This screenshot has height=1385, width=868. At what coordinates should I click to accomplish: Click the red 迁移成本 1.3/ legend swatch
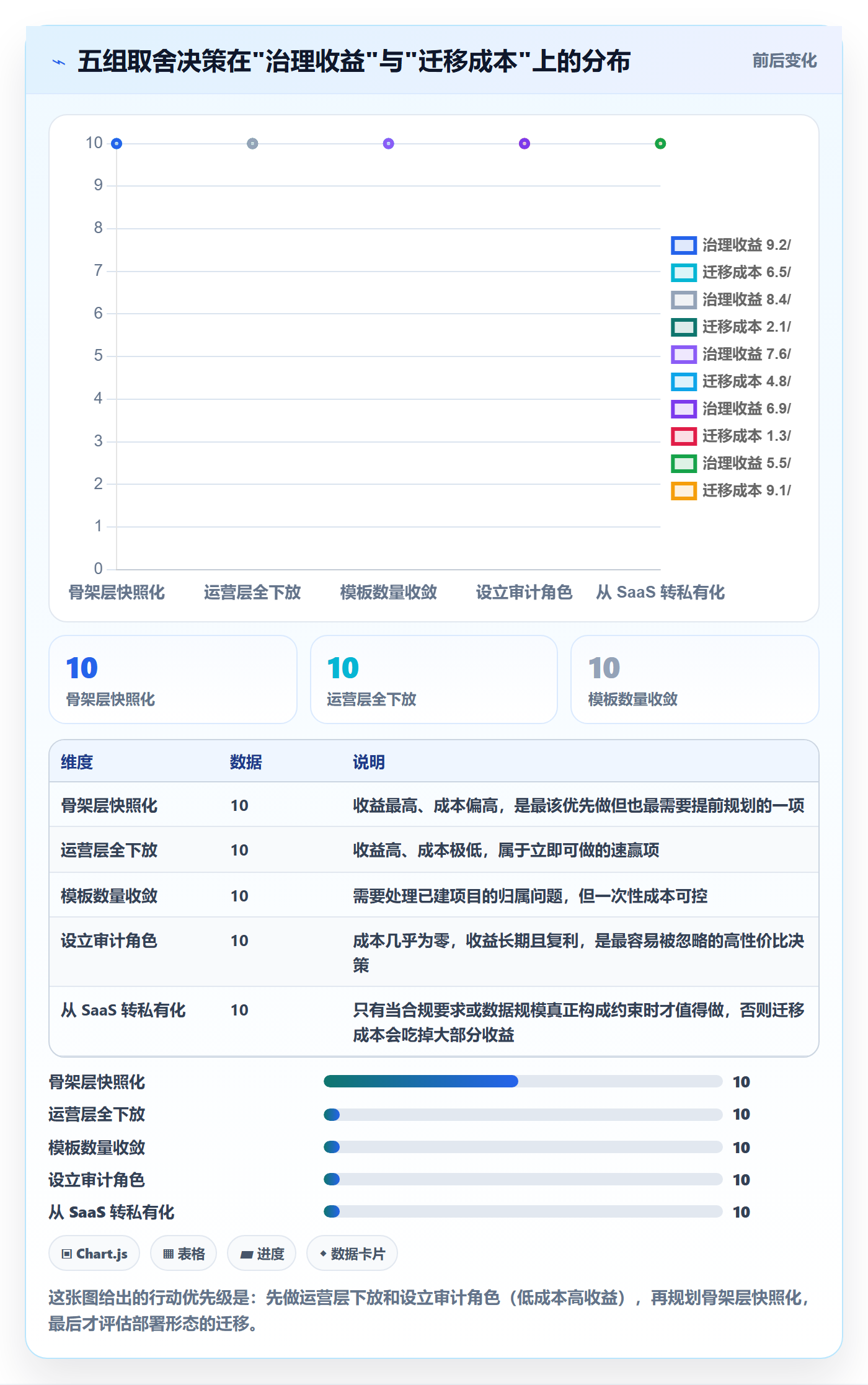(x=684, y=436)
